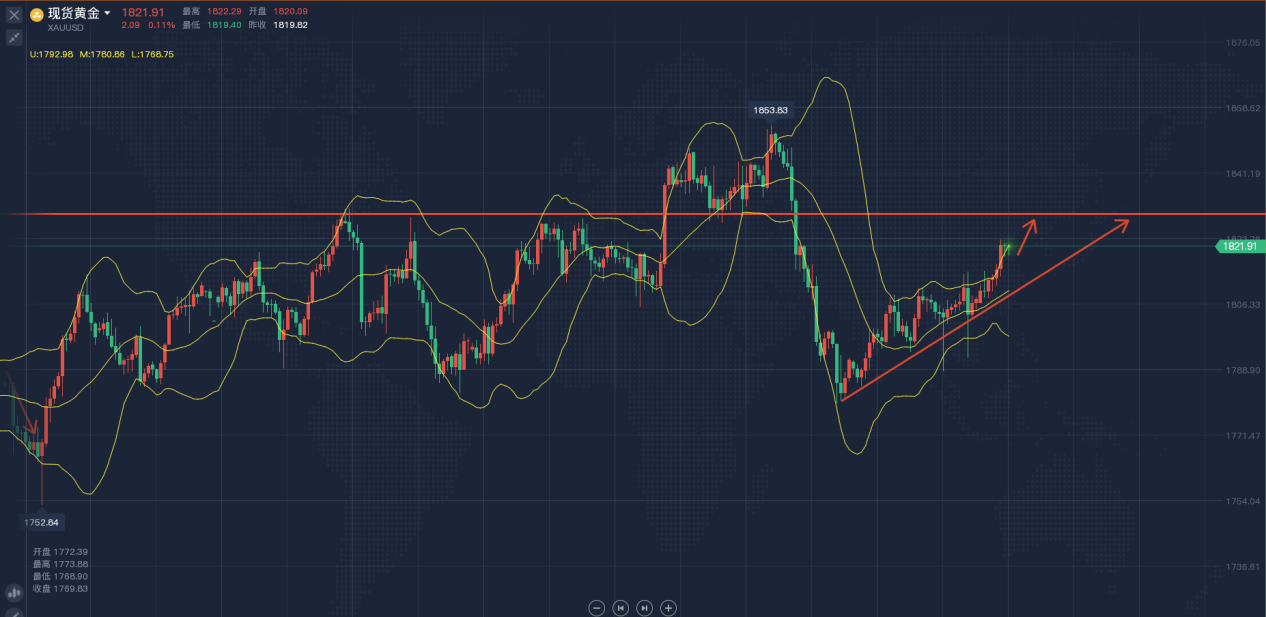
Task: Click the gold coin symbol icon
Action: click(x=36, y=15)
